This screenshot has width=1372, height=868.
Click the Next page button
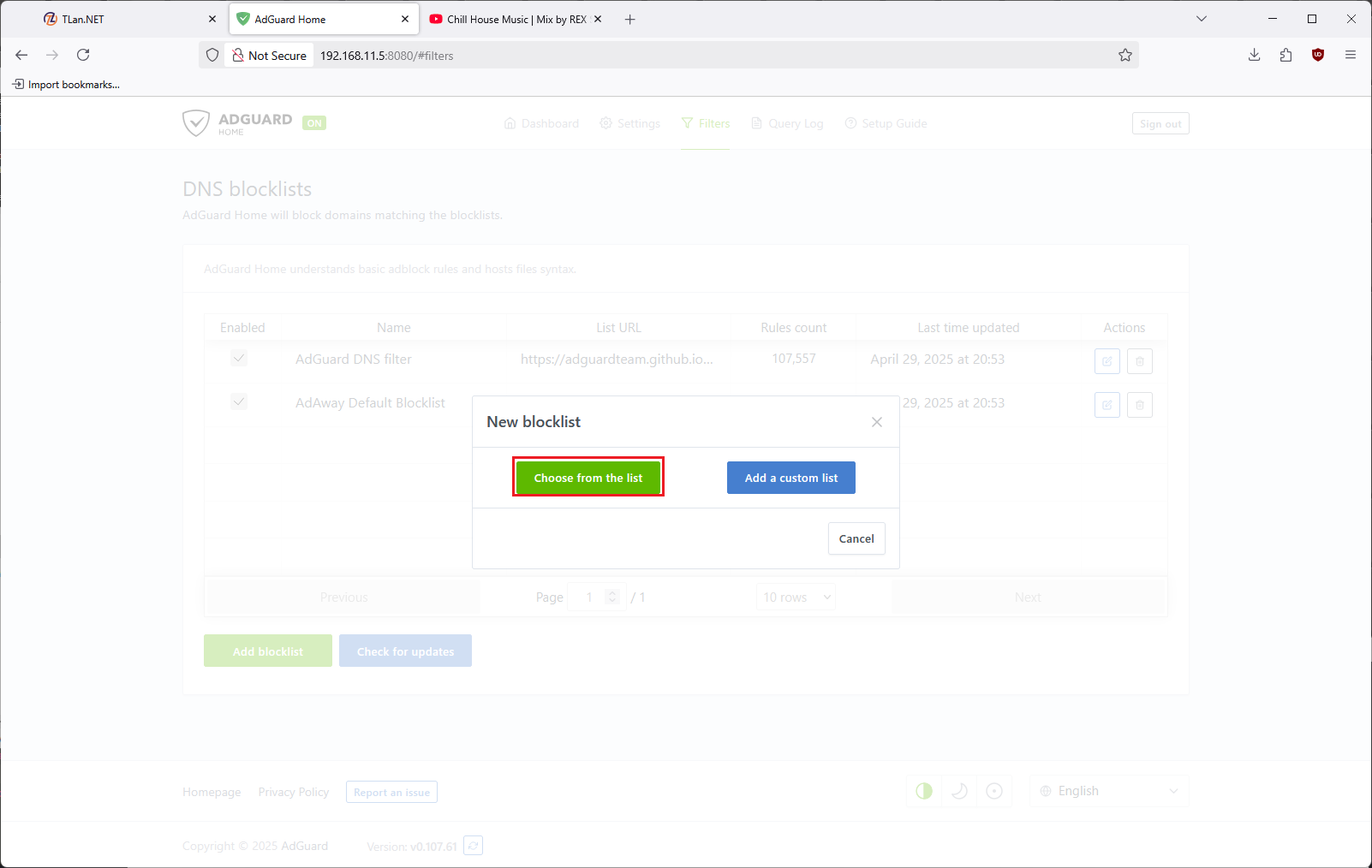(x=1028, y=597)
